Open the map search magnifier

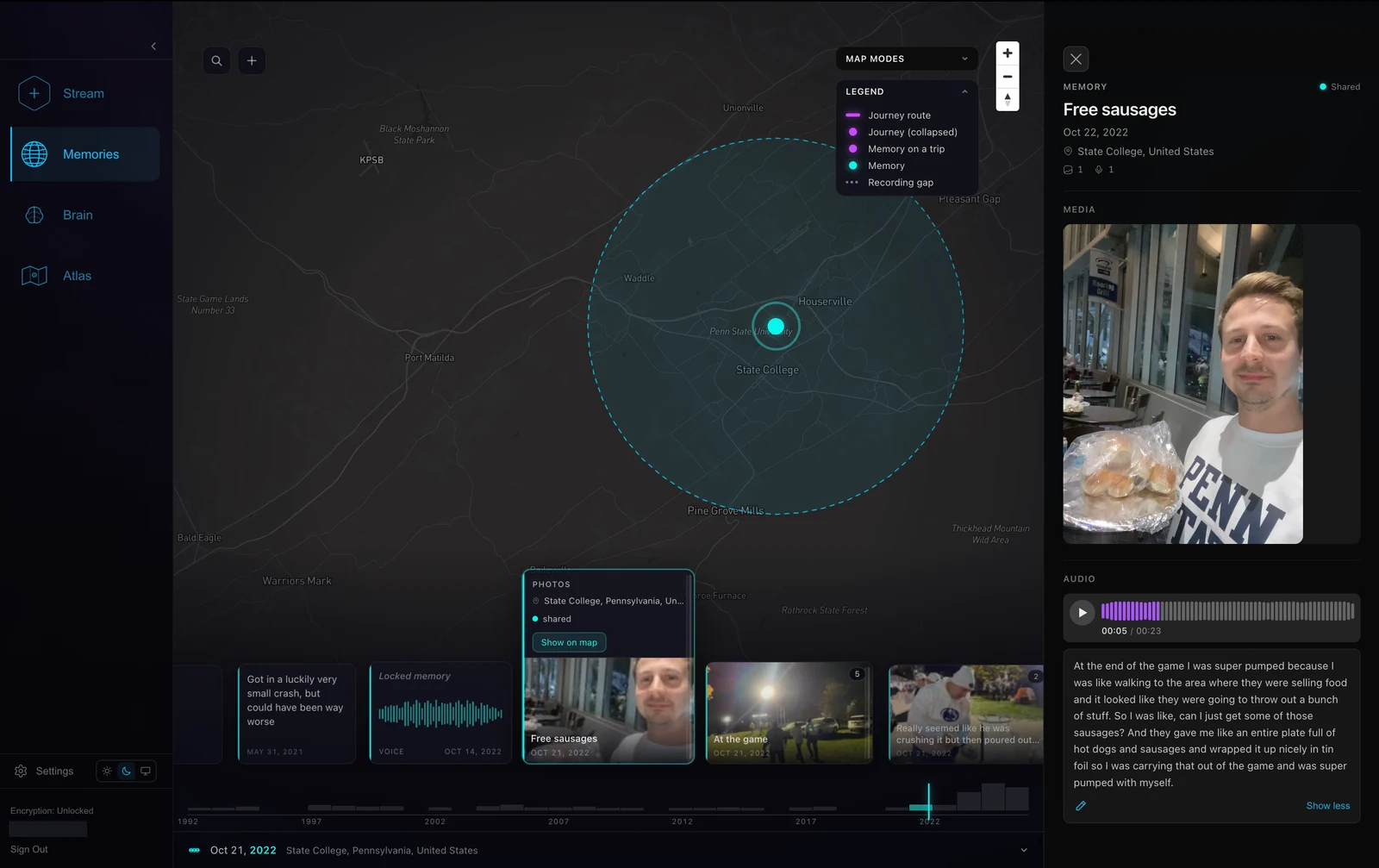point(217,60)
